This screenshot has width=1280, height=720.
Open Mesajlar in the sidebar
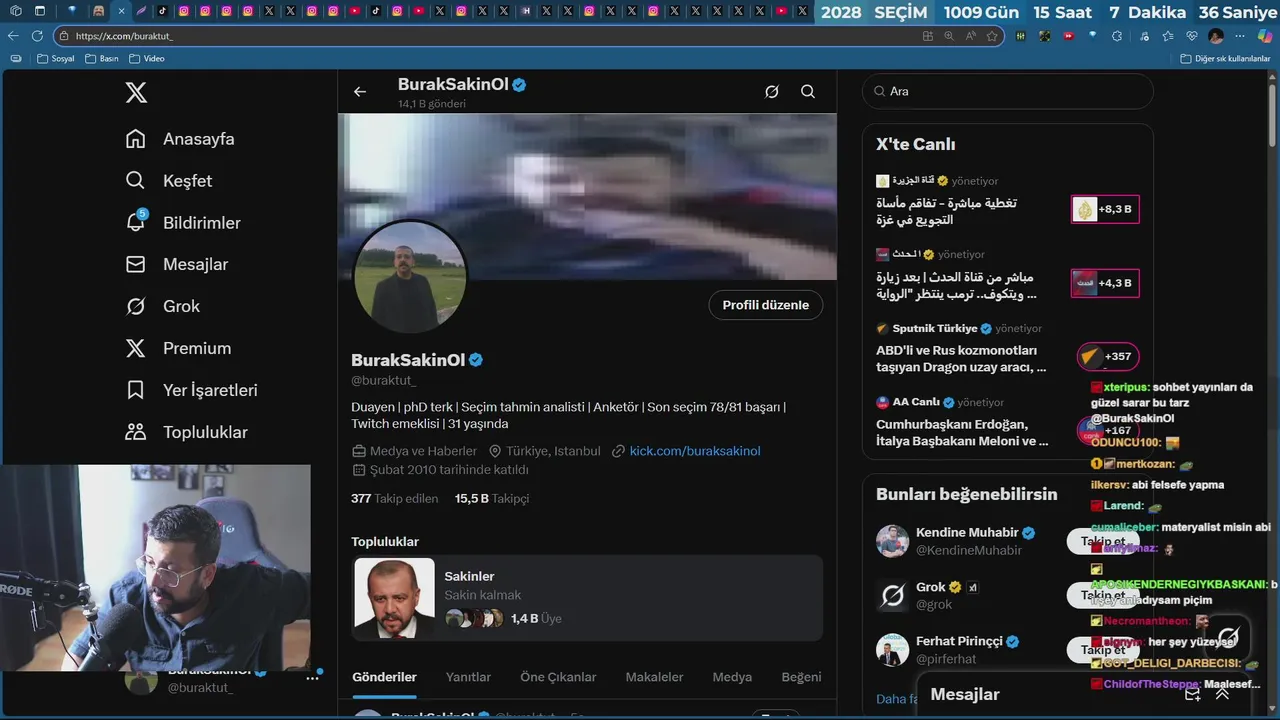coord(177,265)
